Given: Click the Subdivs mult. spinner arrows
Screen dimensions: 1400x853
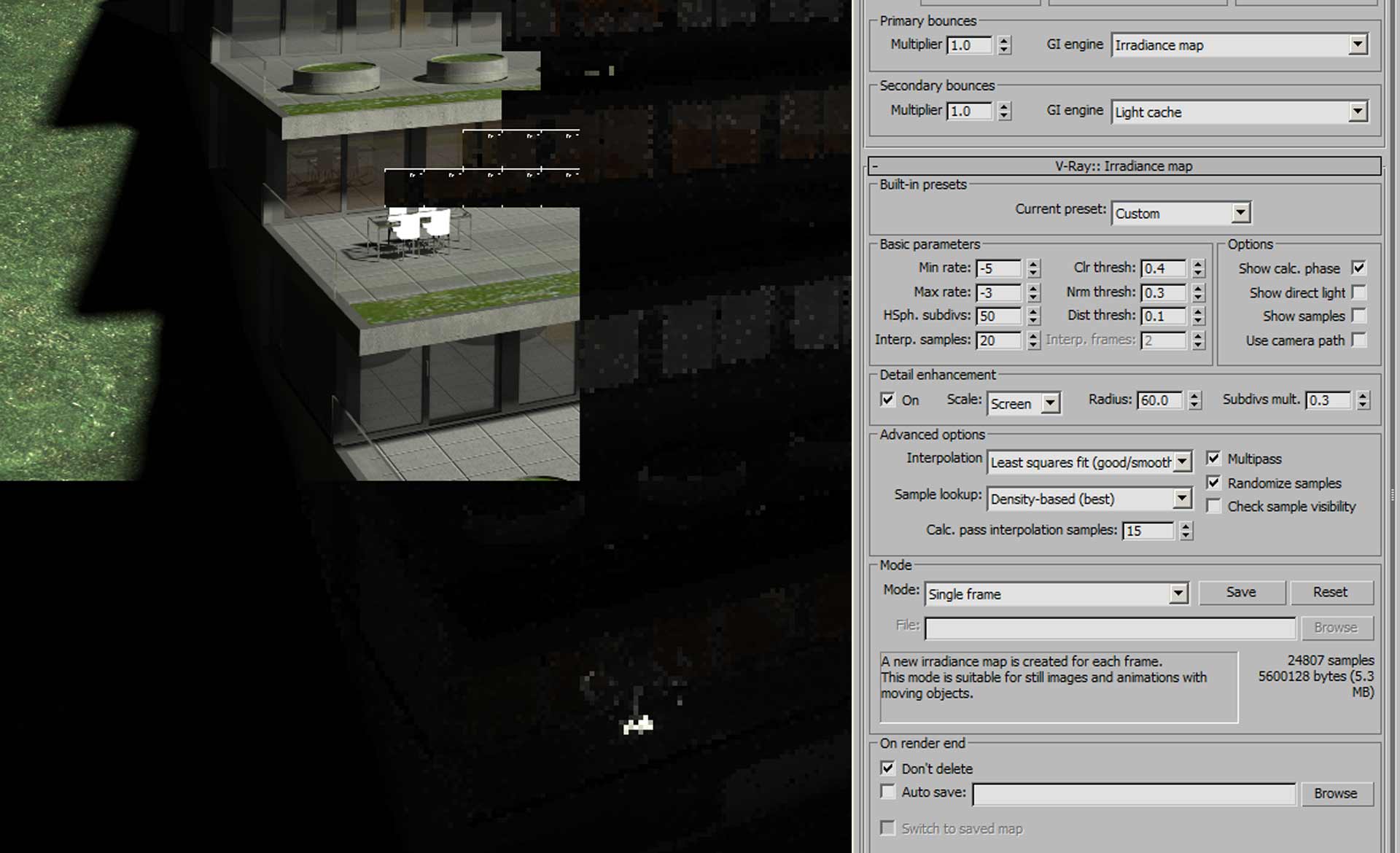Looking at the screenshot, I should 1363,400.
